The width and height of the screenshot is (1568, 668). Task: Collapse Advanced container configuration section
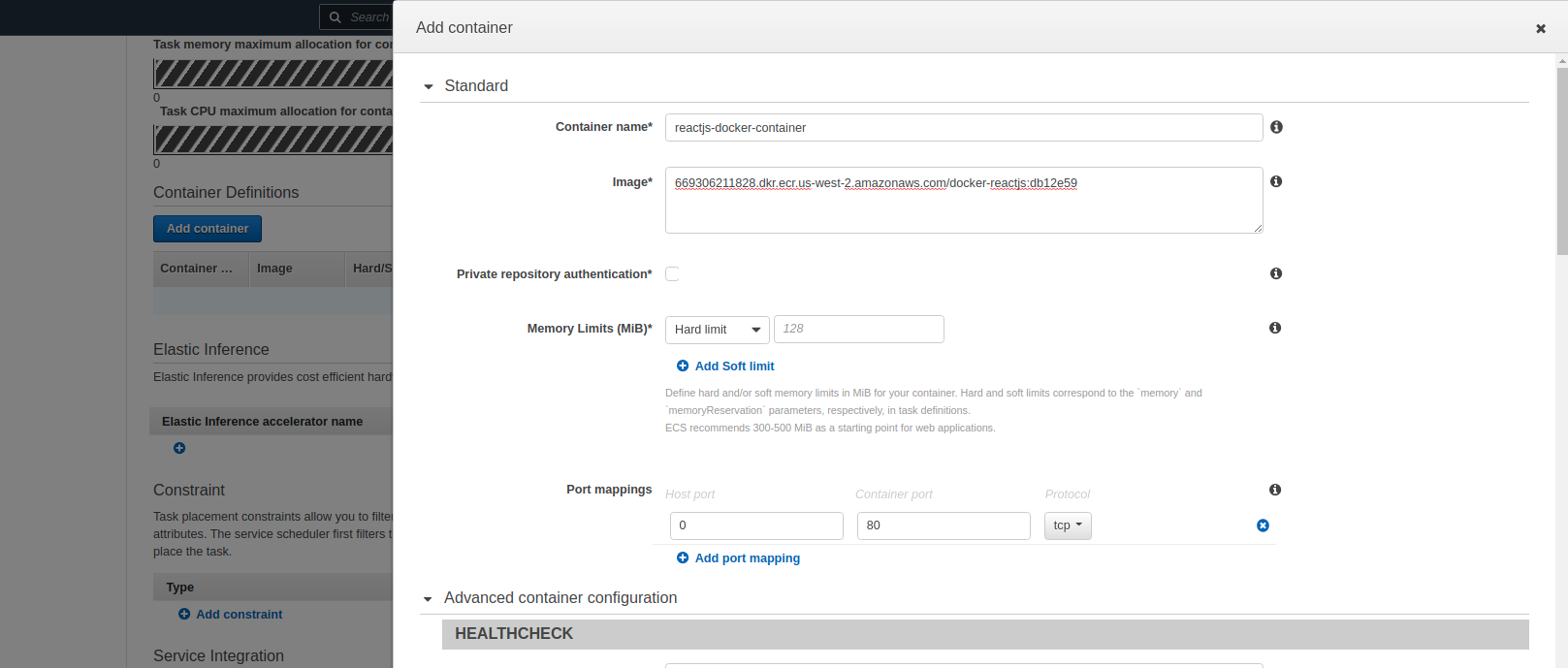coord(428,599)
